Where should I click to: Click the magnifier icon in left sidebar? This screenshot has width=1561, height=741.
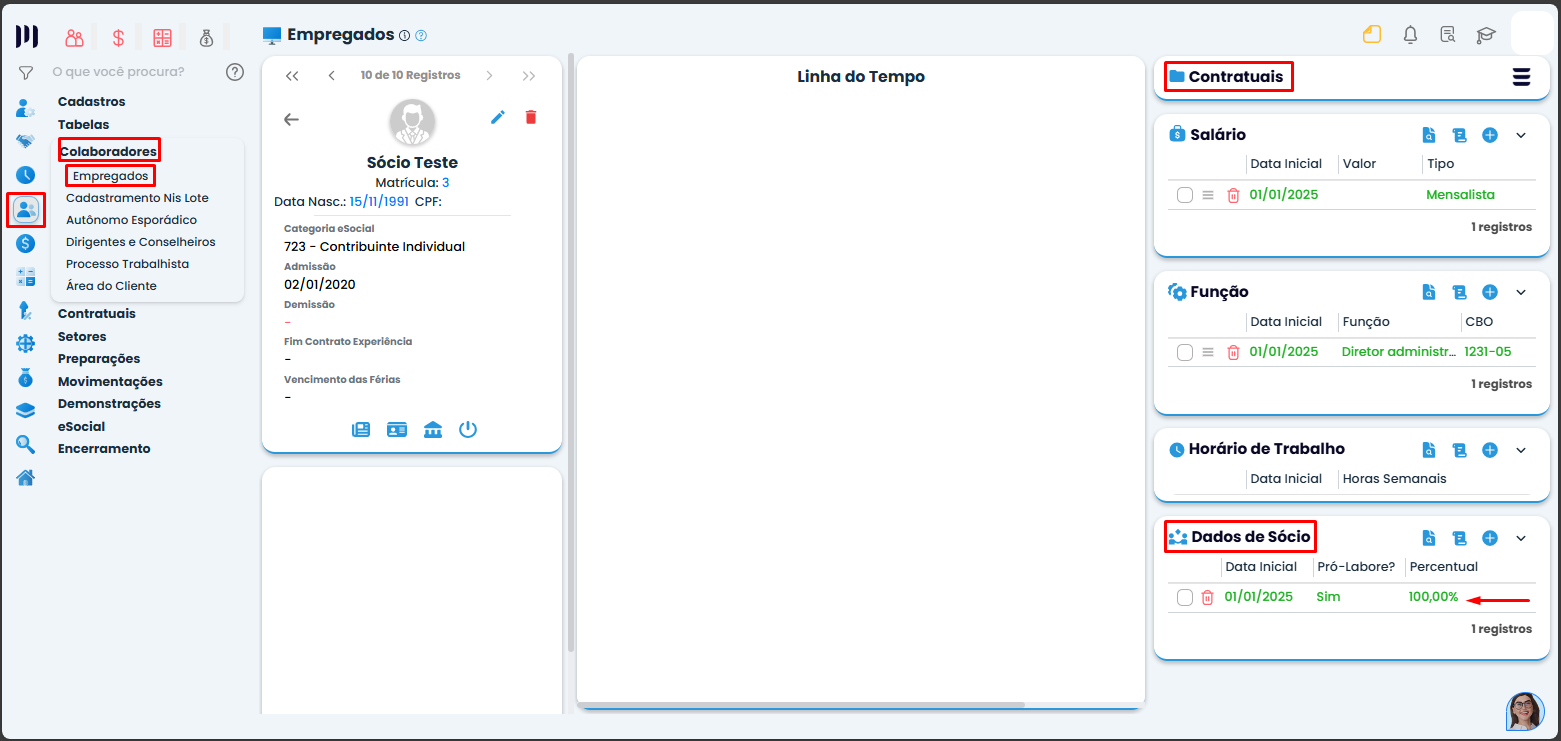pyautogui.click(x=26, y=444)
